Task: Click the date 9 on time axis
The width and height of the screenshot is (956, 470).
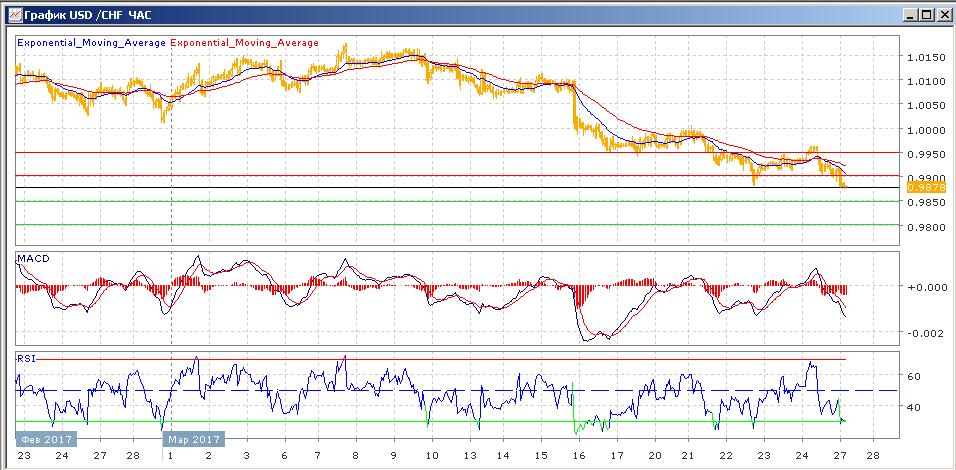Action: [393, 455]
